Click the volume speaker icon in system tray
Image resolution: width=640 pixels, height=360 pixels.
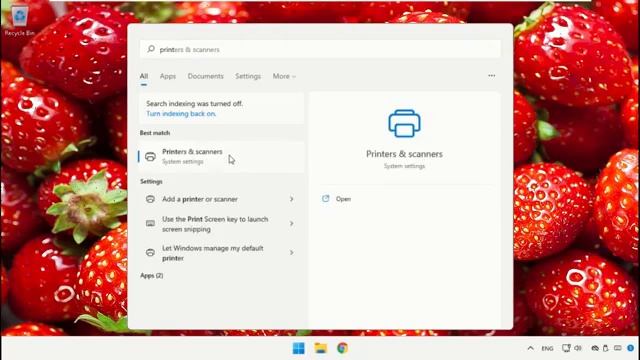pyautogui.click(x=578, y=348)
